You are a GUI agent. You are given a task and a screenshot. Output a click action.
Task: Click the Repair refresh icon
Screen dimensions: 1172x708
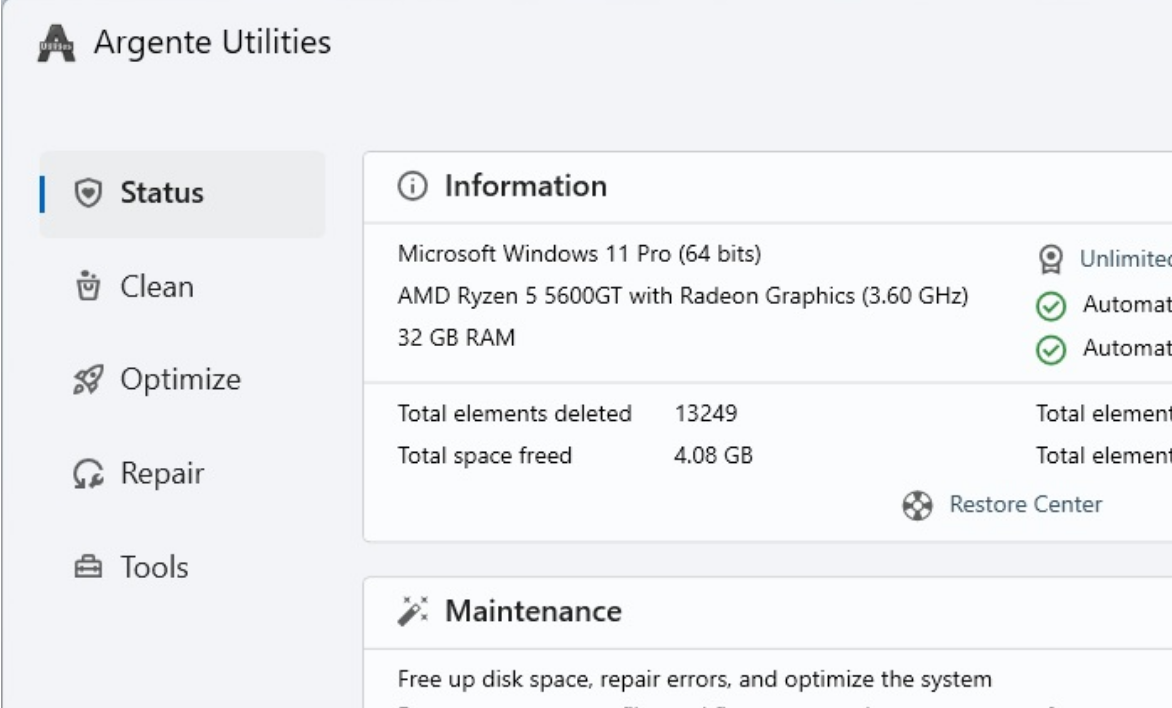[x=88, y=473]
